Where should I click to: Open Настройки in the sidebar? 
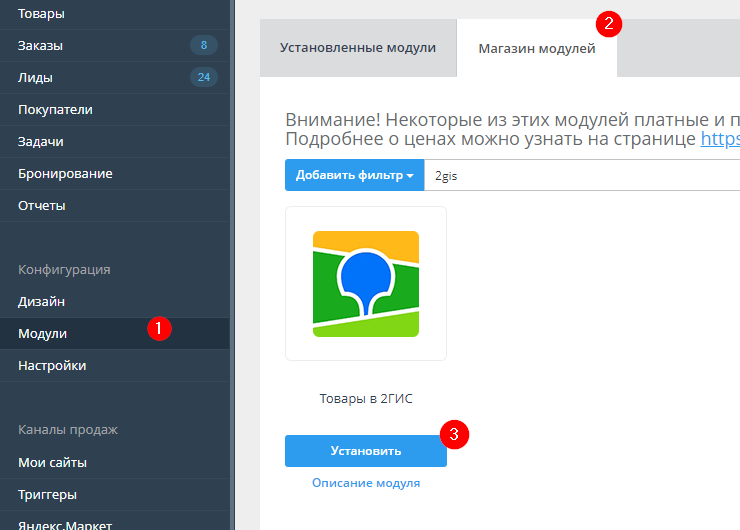[x=52, y=365]
